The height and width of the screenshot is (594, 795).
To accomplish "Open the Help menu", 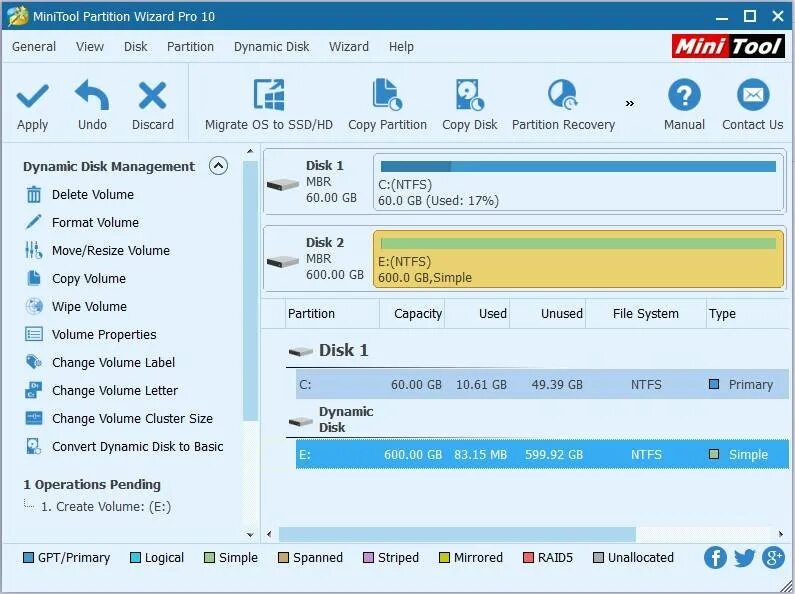I will [401, 47].
